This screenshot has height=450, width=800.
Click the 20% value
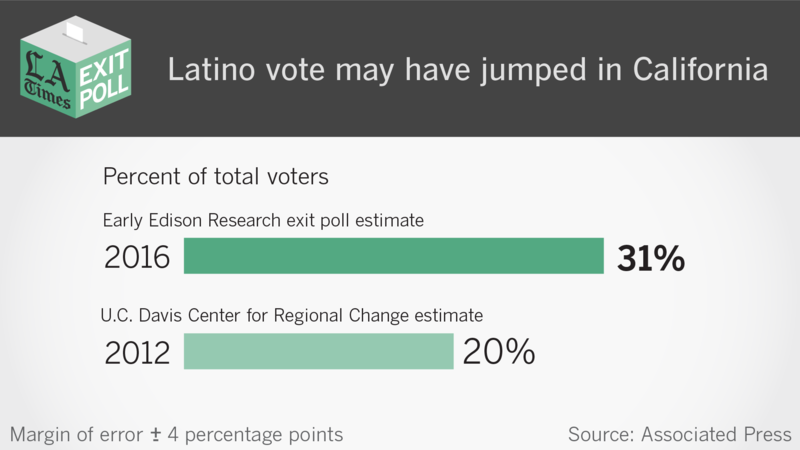497,352
